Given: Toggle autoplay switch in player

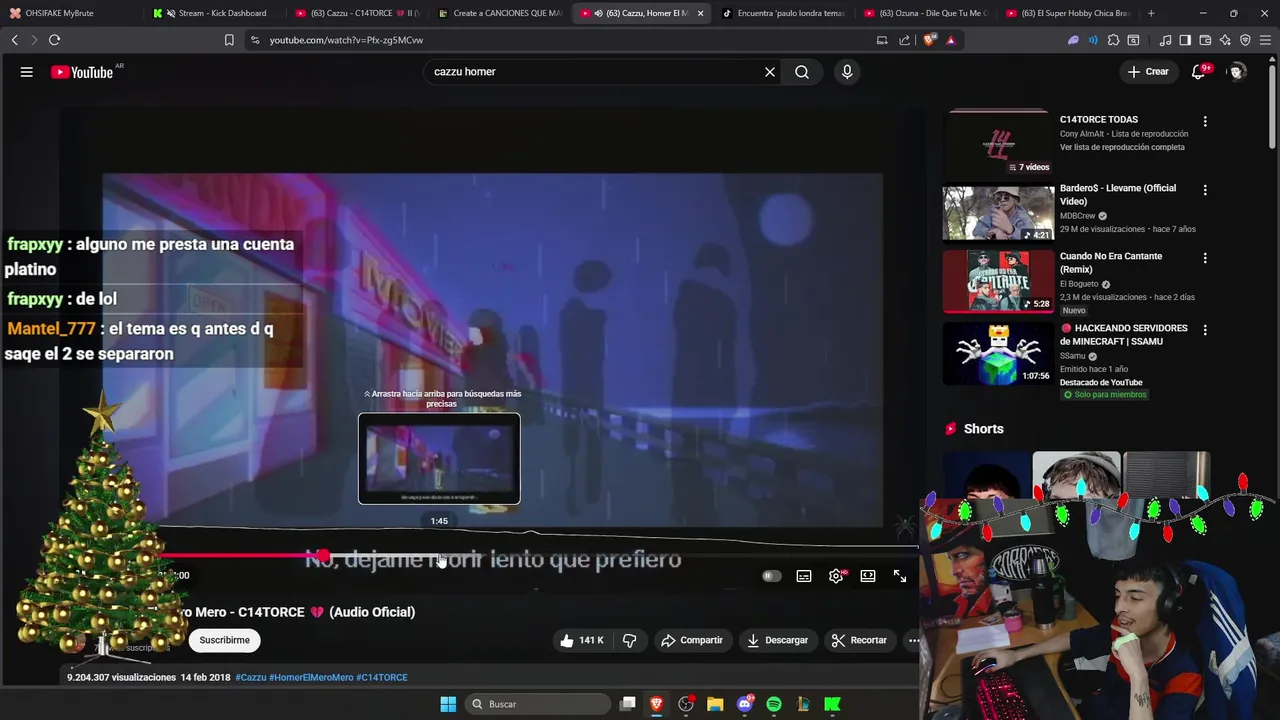Looking at the screenshot, I should tap(771, 576).
